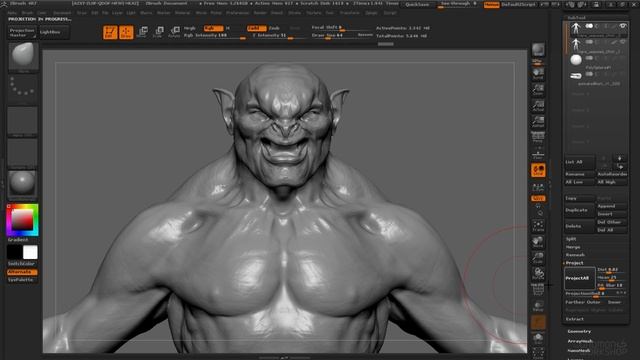Expand the Remesh section
Viewport: 640px width, 360px height.
[x=575, y=255]
